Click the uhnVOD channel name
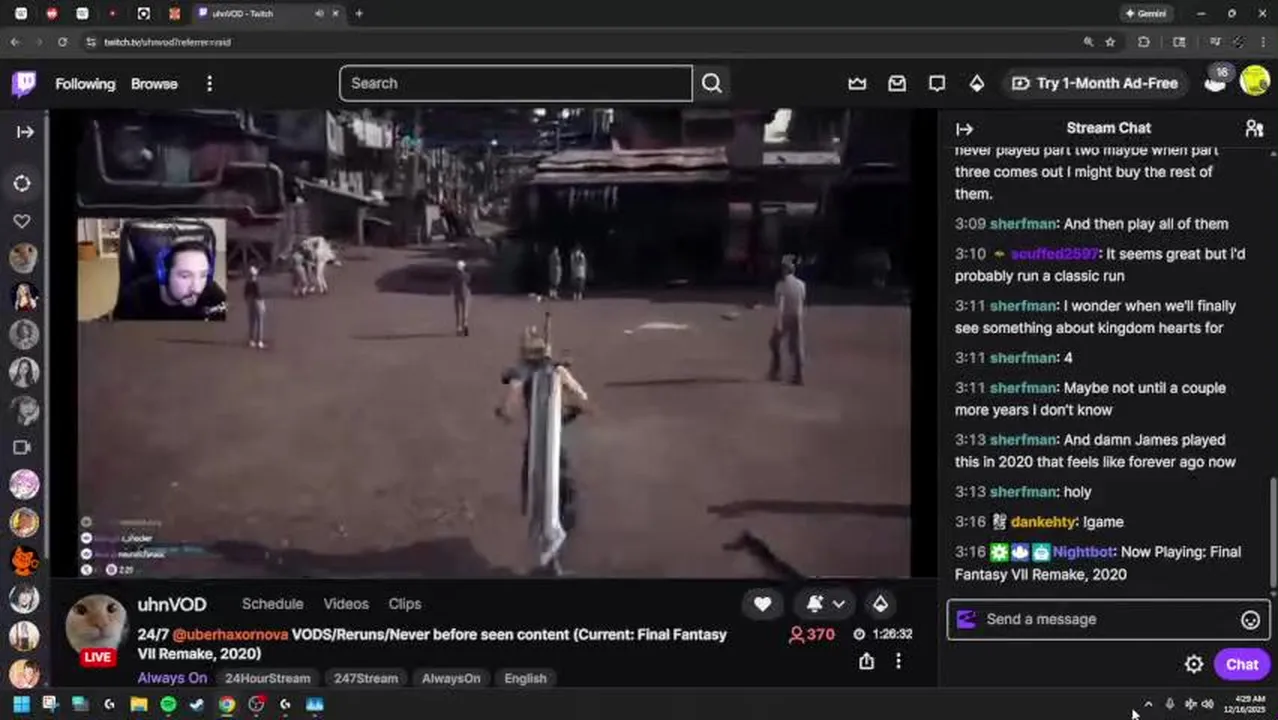Screen dimensions: 1278x720 [172, 605]
